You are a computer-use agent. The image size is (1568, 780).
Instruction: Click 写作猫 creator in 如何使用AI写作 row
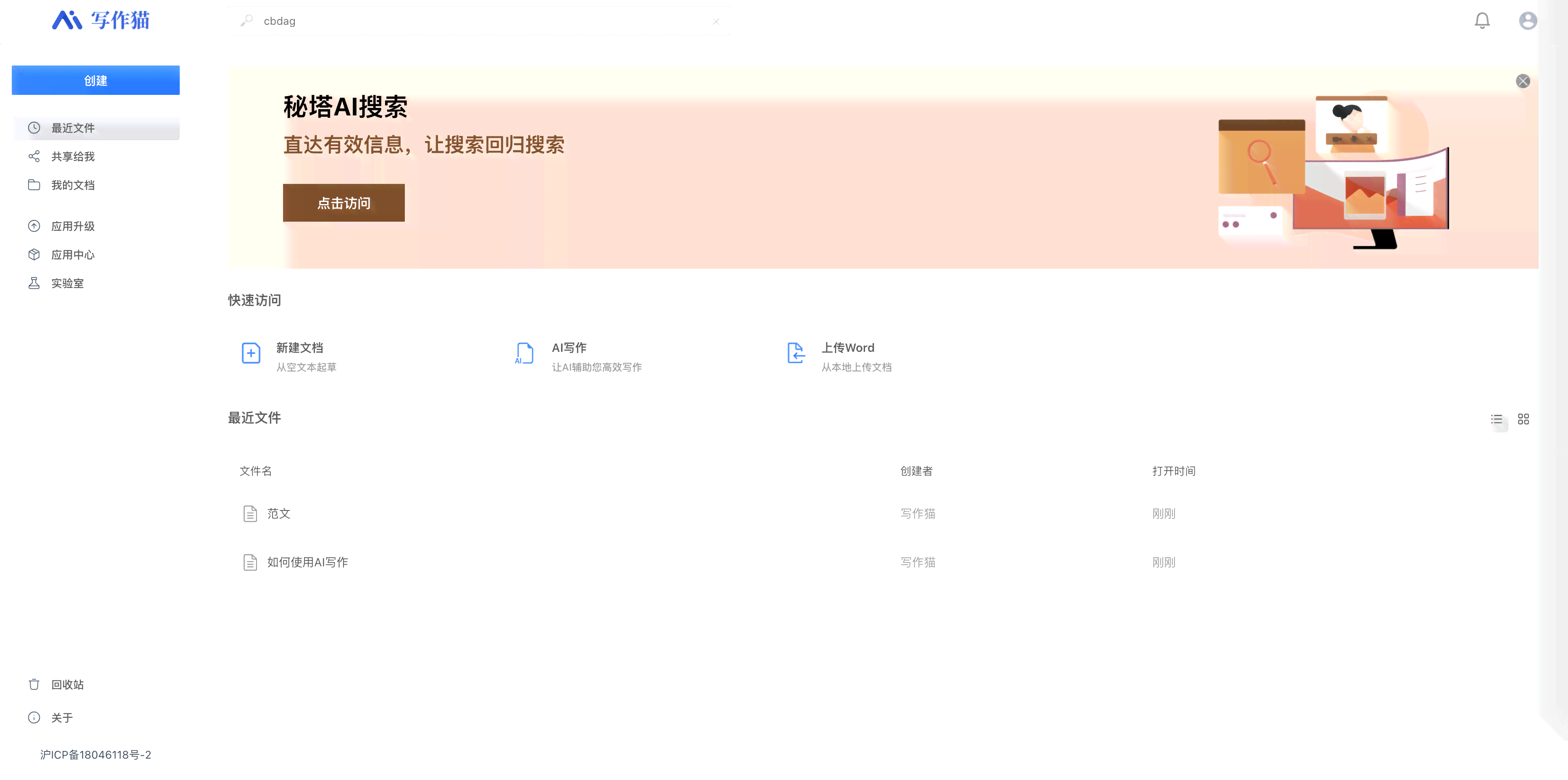pos(918,562)
